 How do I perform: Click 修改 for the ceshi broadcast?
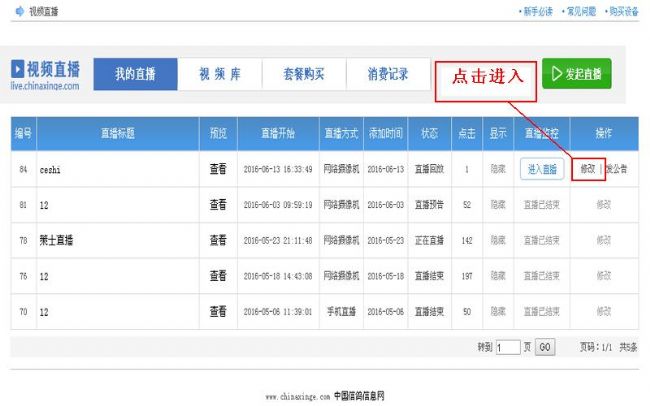589,169
